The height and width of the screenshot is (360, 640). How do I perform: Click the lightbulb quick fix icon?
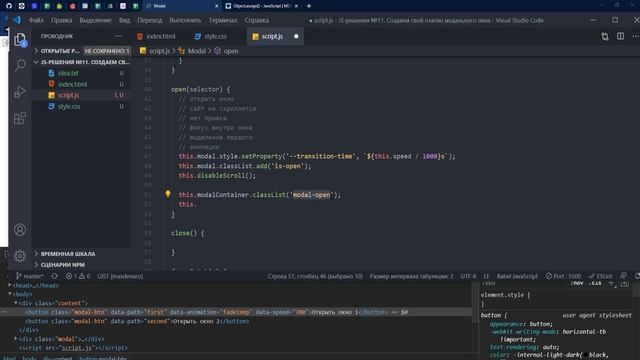(x=168, y=194)
